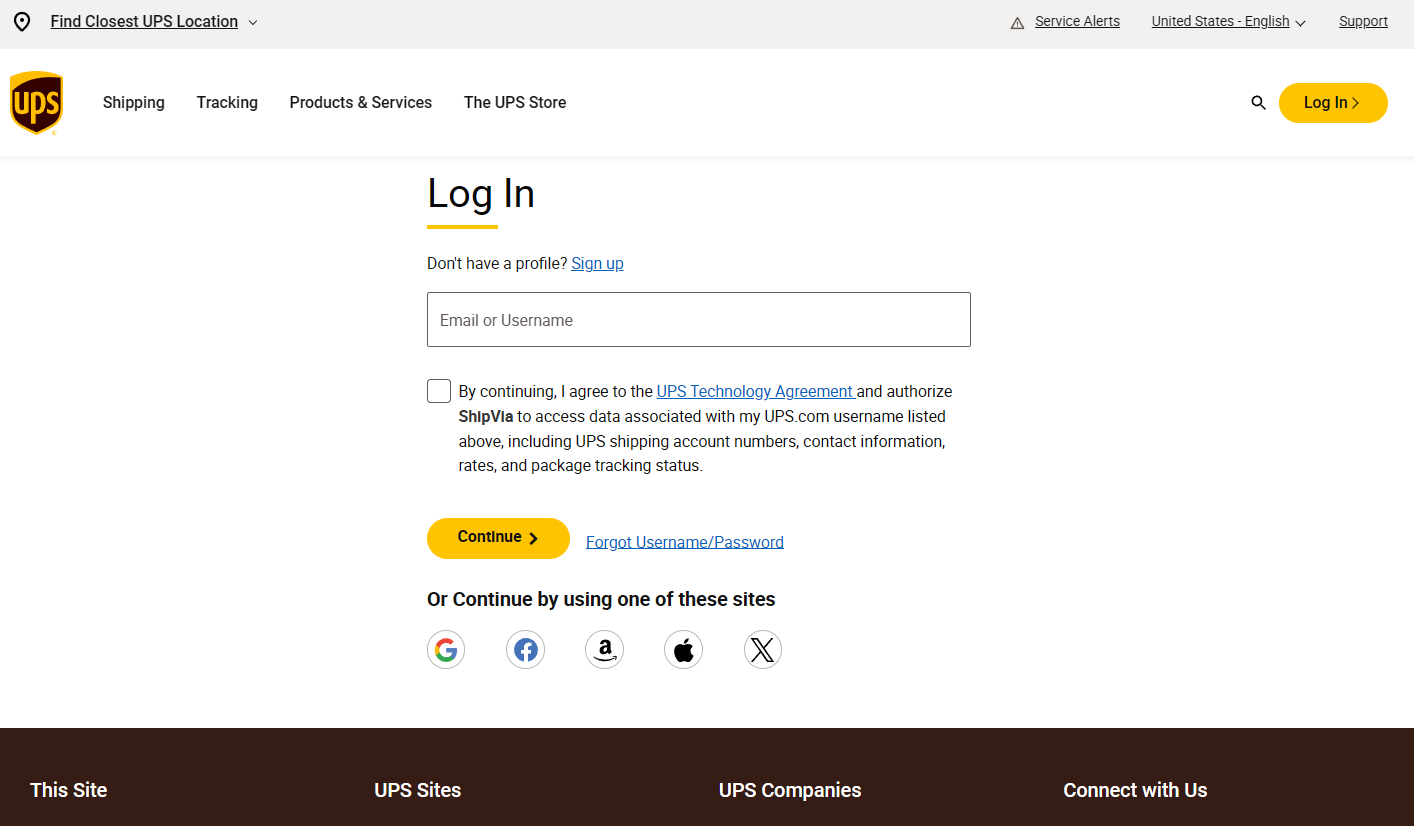The image size is (1414, 826).
Task: Click the UPS Companies footer heading
Action: [790, 790]
